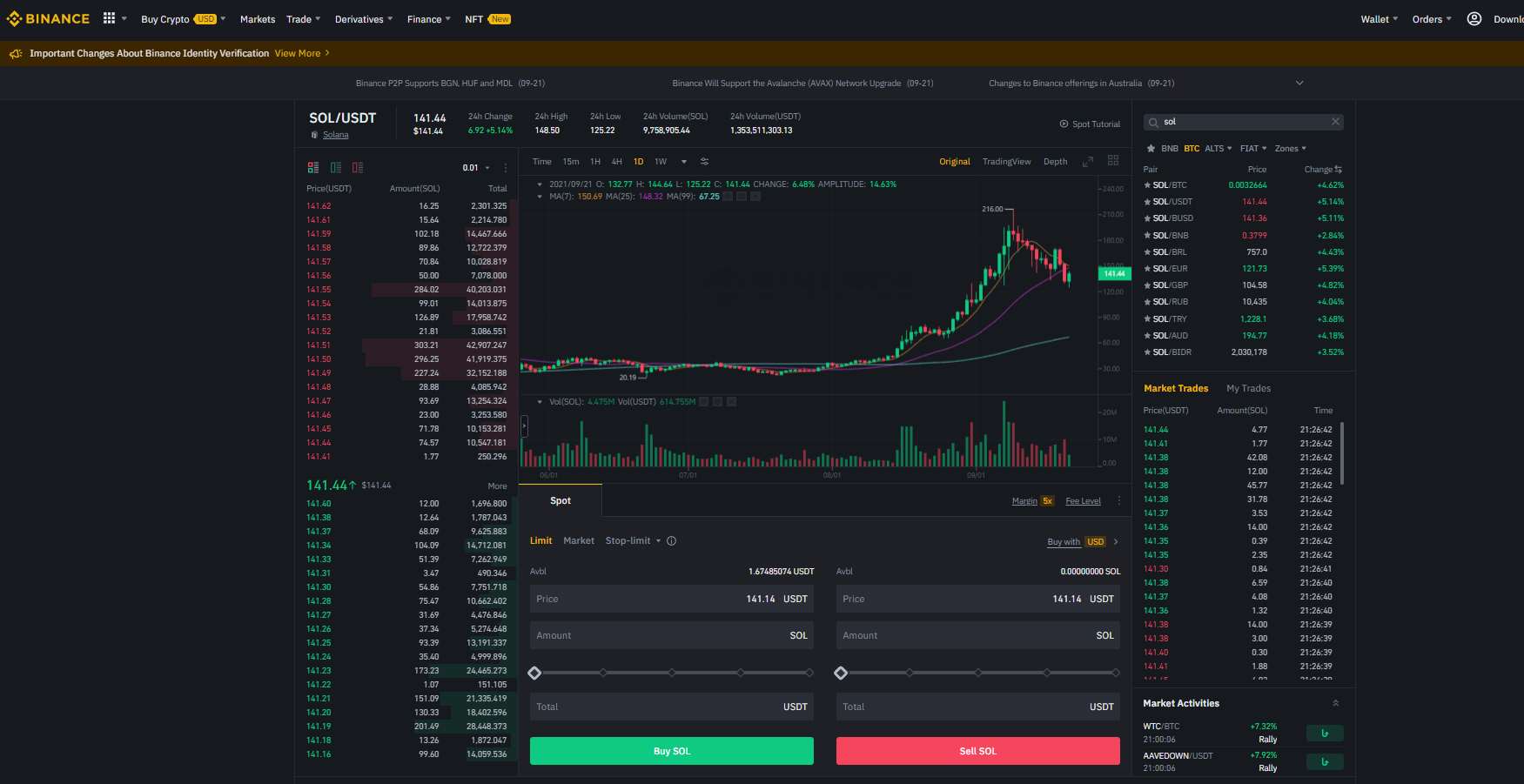This screenshot has height=784, width=1524.
Task: Clear the sol search field
Action: click(1335, 121)
